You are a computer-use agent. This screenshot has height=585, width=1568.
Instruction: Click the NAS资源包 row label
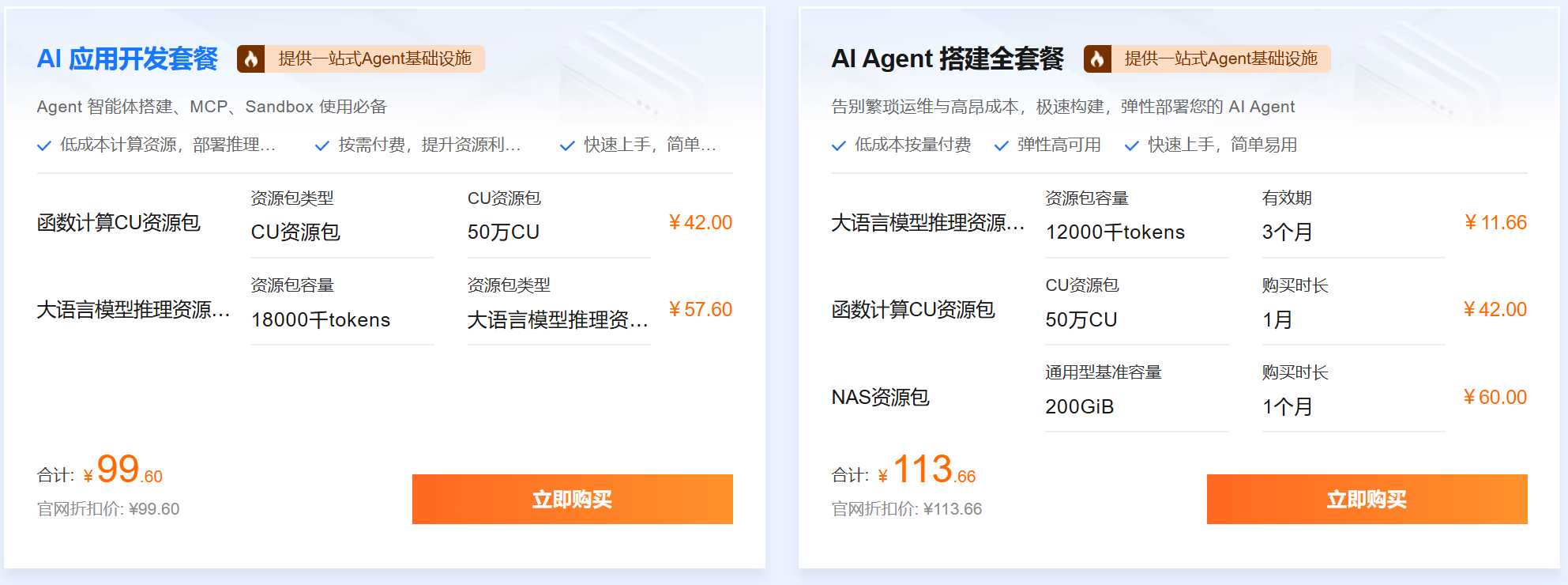click(882, 398)
